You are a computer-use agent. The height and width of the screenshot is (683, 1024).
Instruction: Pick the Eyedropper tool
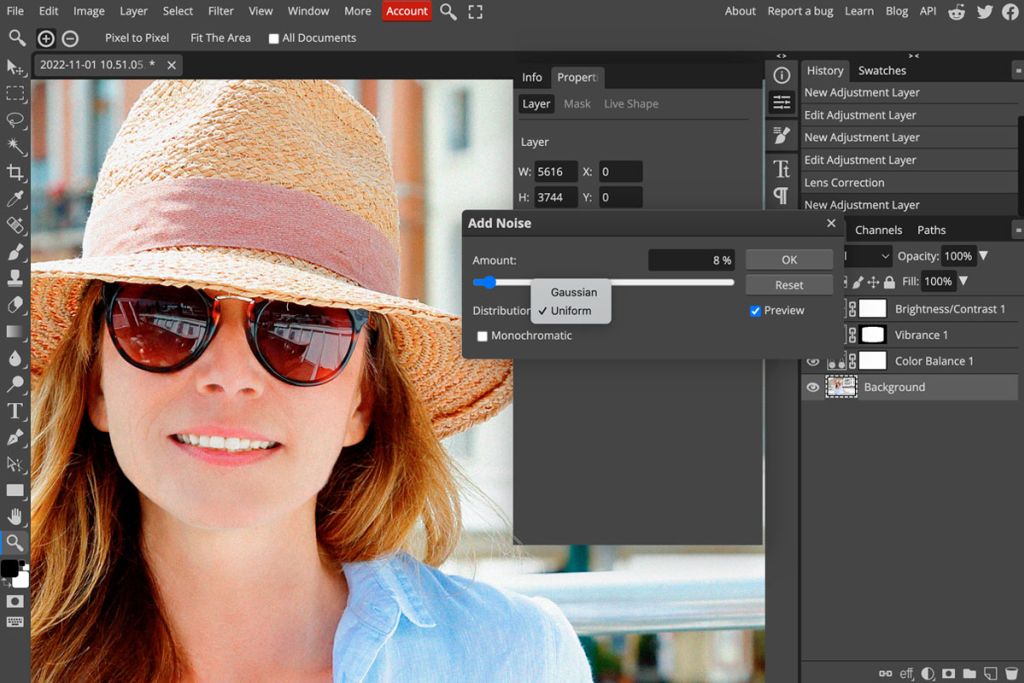[14, 196]
